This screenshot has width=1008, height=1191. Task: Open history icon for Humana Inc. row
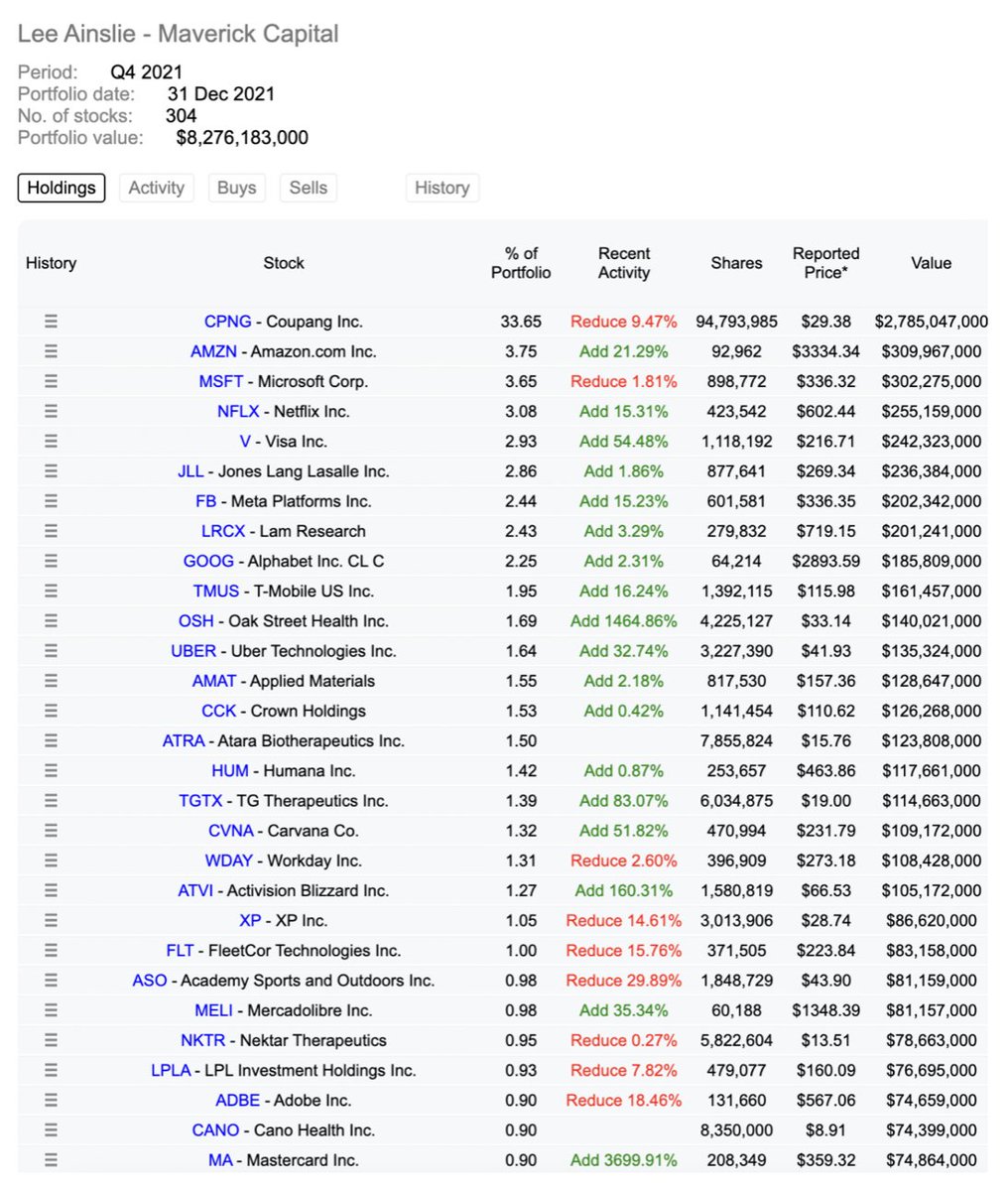pos(51,770)
